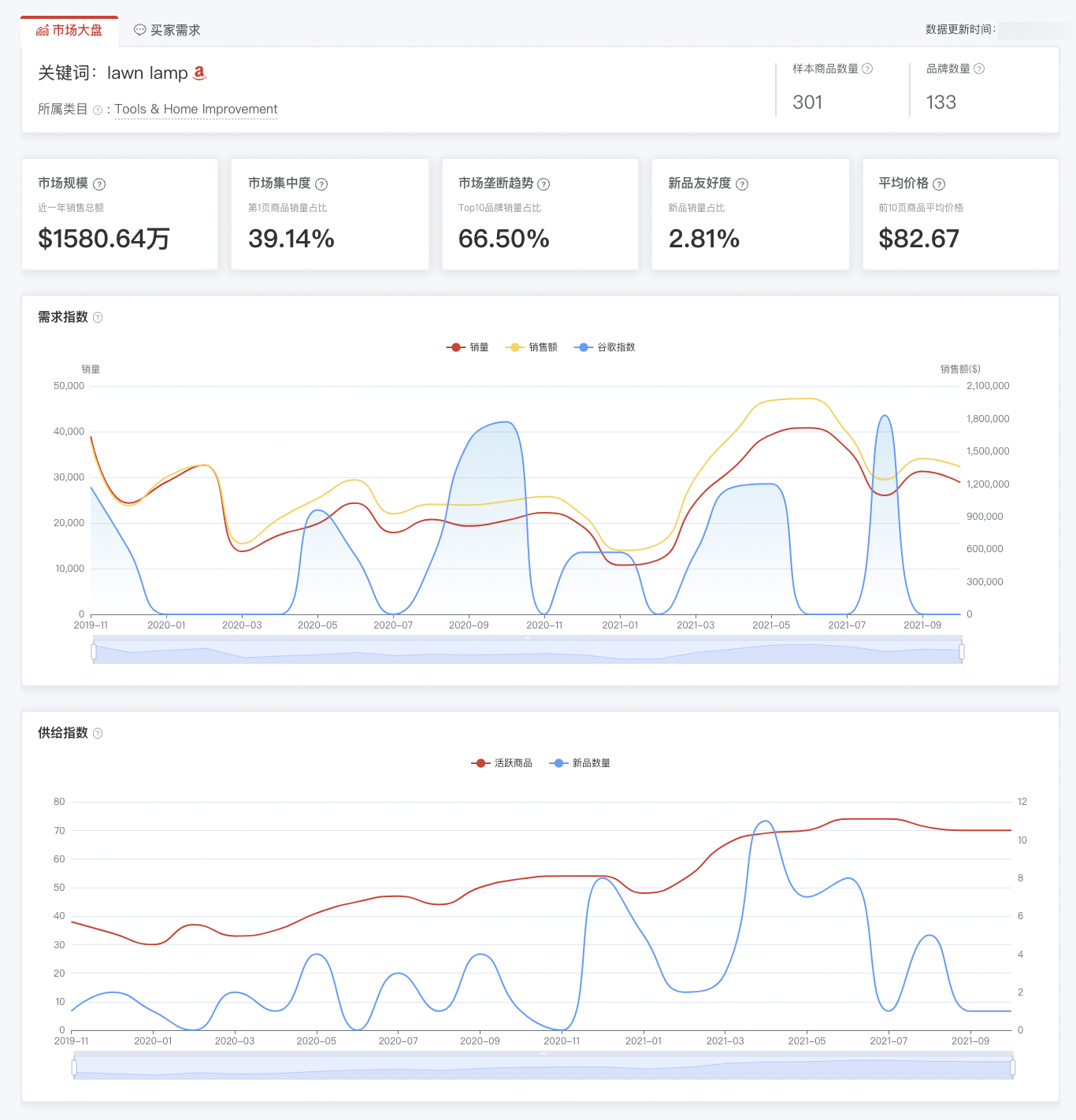Click the Amazon icon beside lawn lamp keyword
Viewport: 1076px width, 1120px height.
coord(199,72)
